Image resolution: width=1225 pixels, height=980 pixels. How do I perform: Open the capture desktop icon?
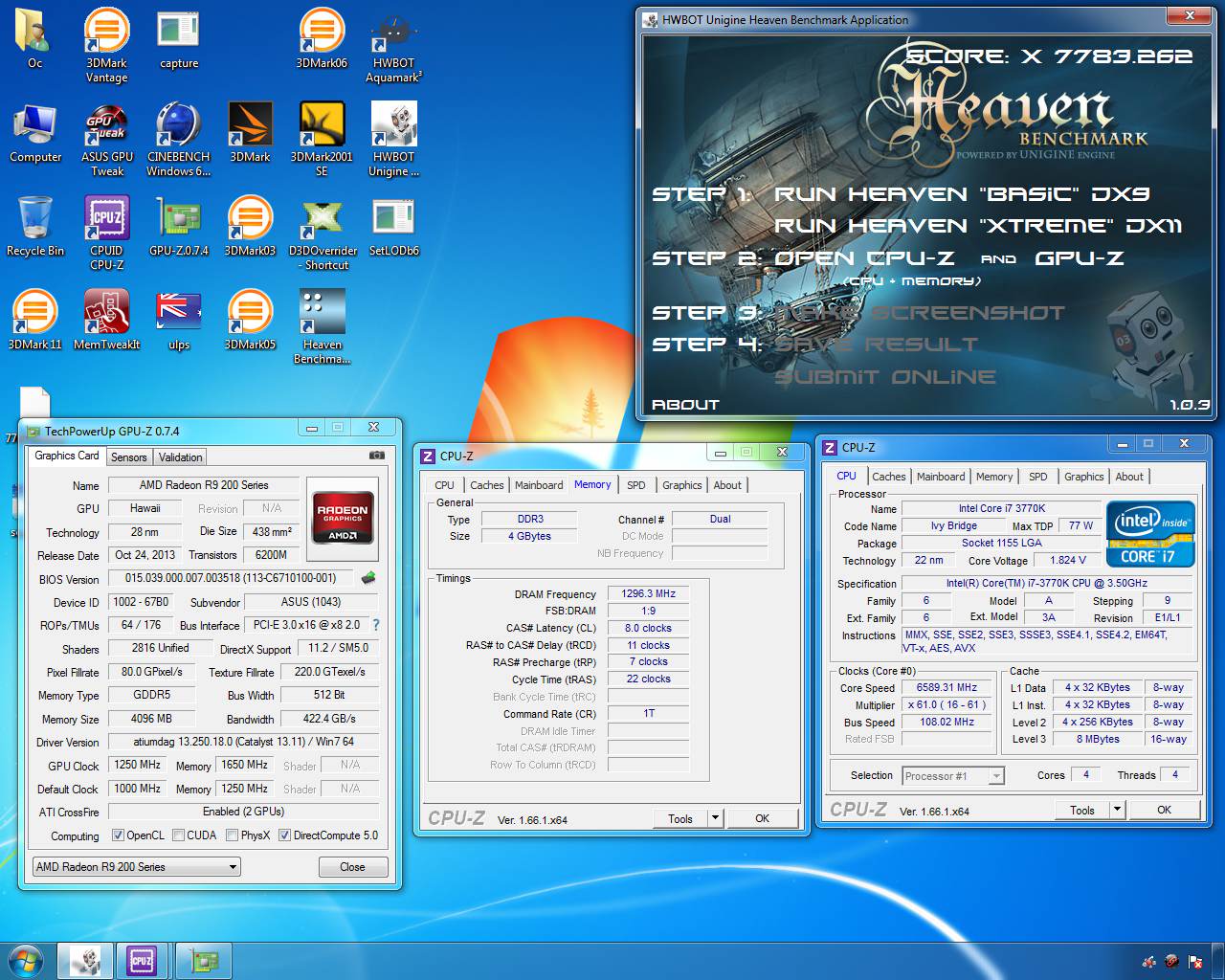coord(179,38)
